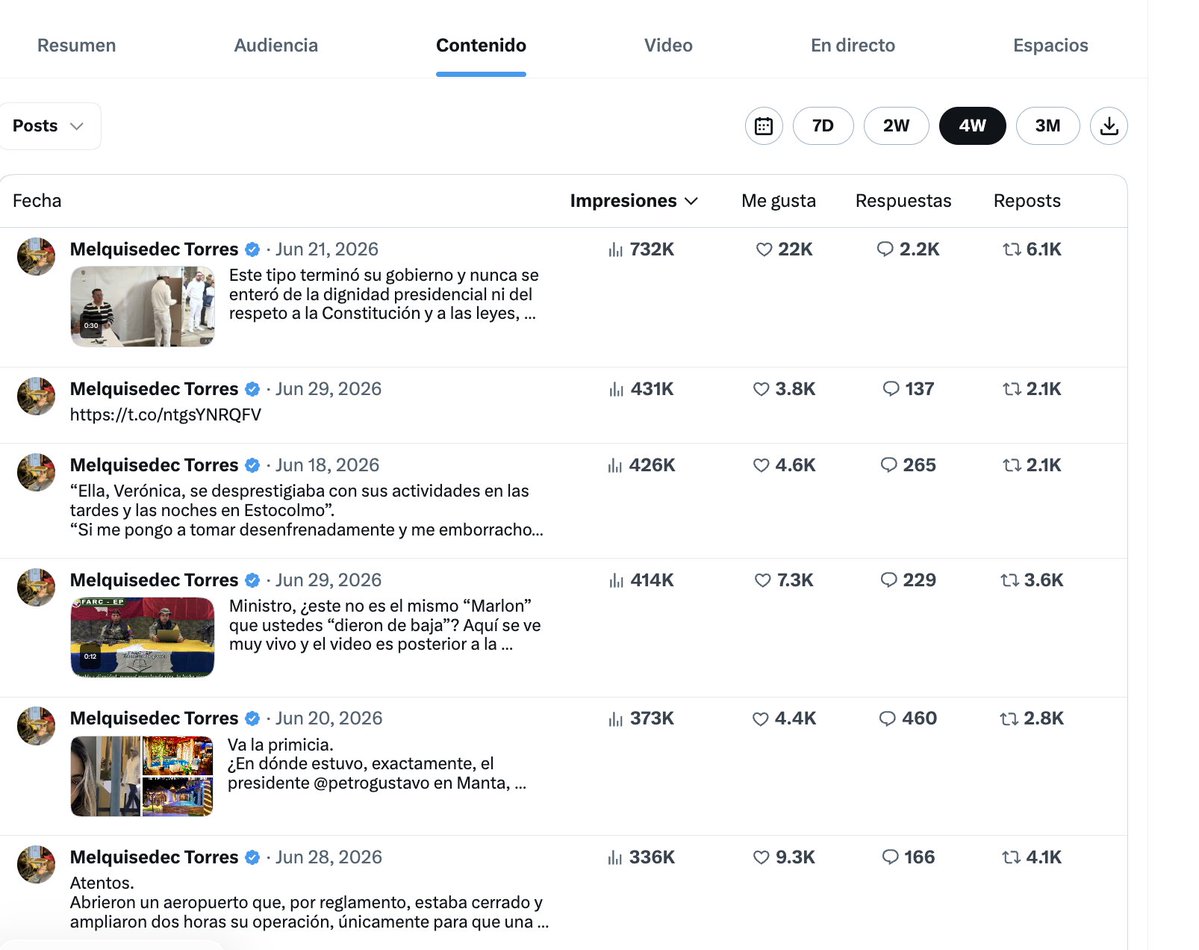Screen dimensions: 1199x950
Task: Click the heart icon beside 4.6K
Action: [x=761, y=466]
